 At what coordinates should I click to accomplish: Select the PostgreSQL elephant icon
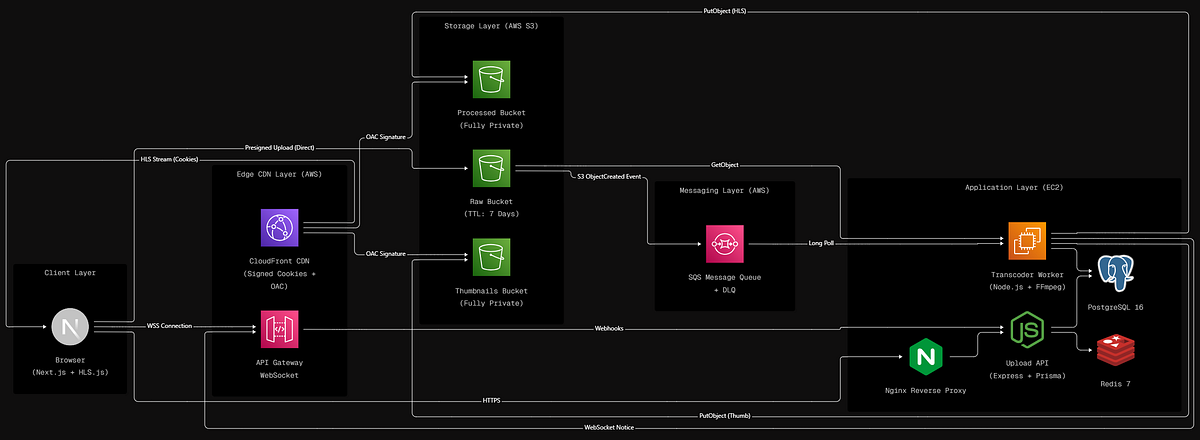pos(1115,273)
